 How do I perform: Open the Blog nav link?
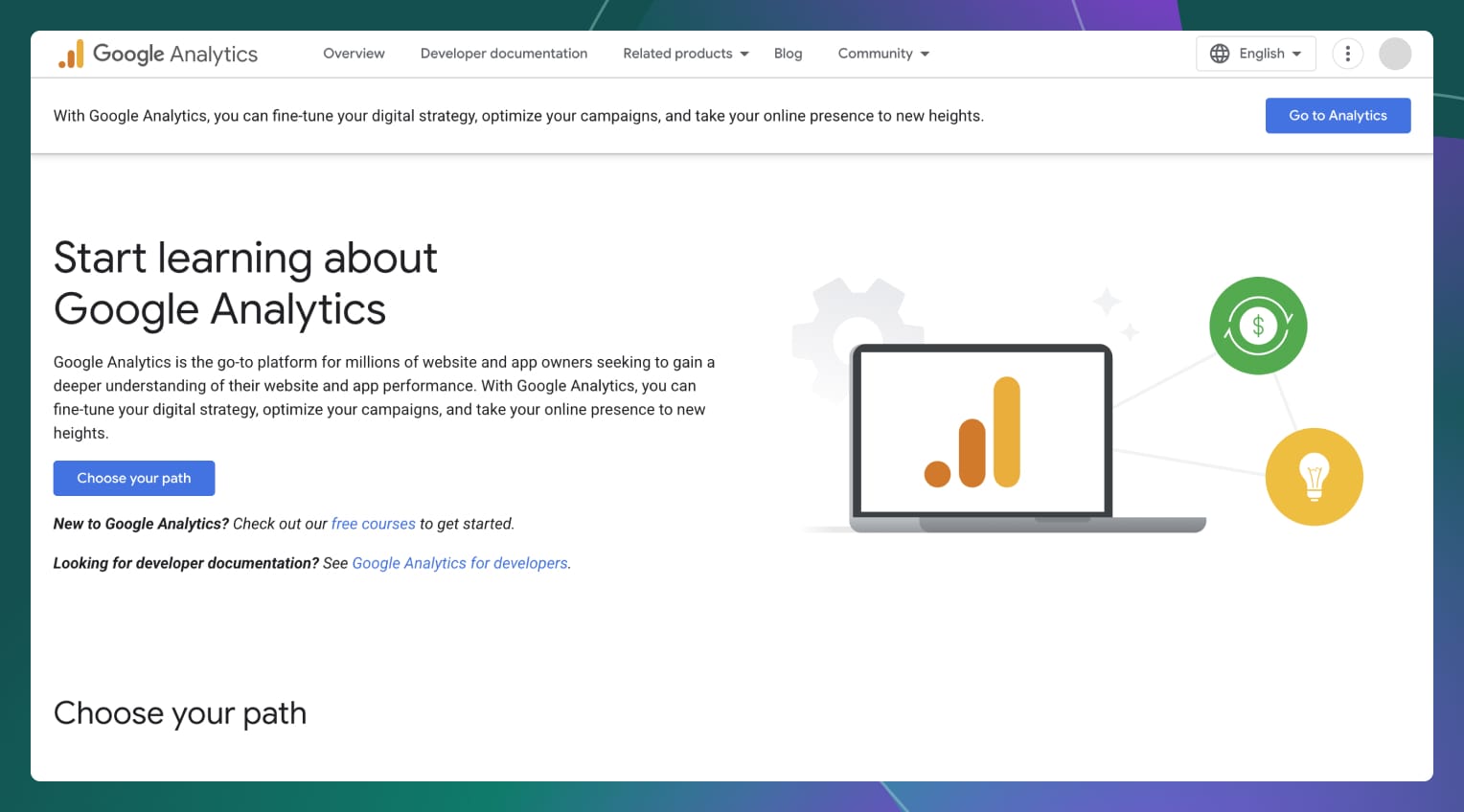[x=788, y=54]
